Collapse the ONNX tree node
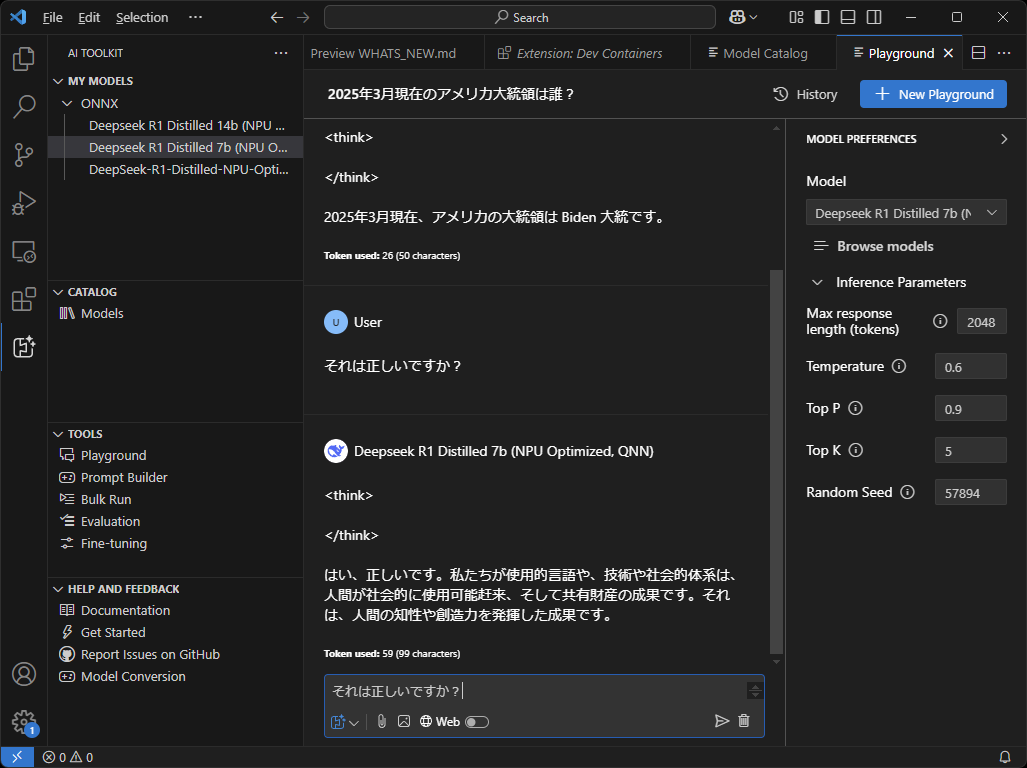1027x768 pixels. pyautogui.click(x=67, y=103)
